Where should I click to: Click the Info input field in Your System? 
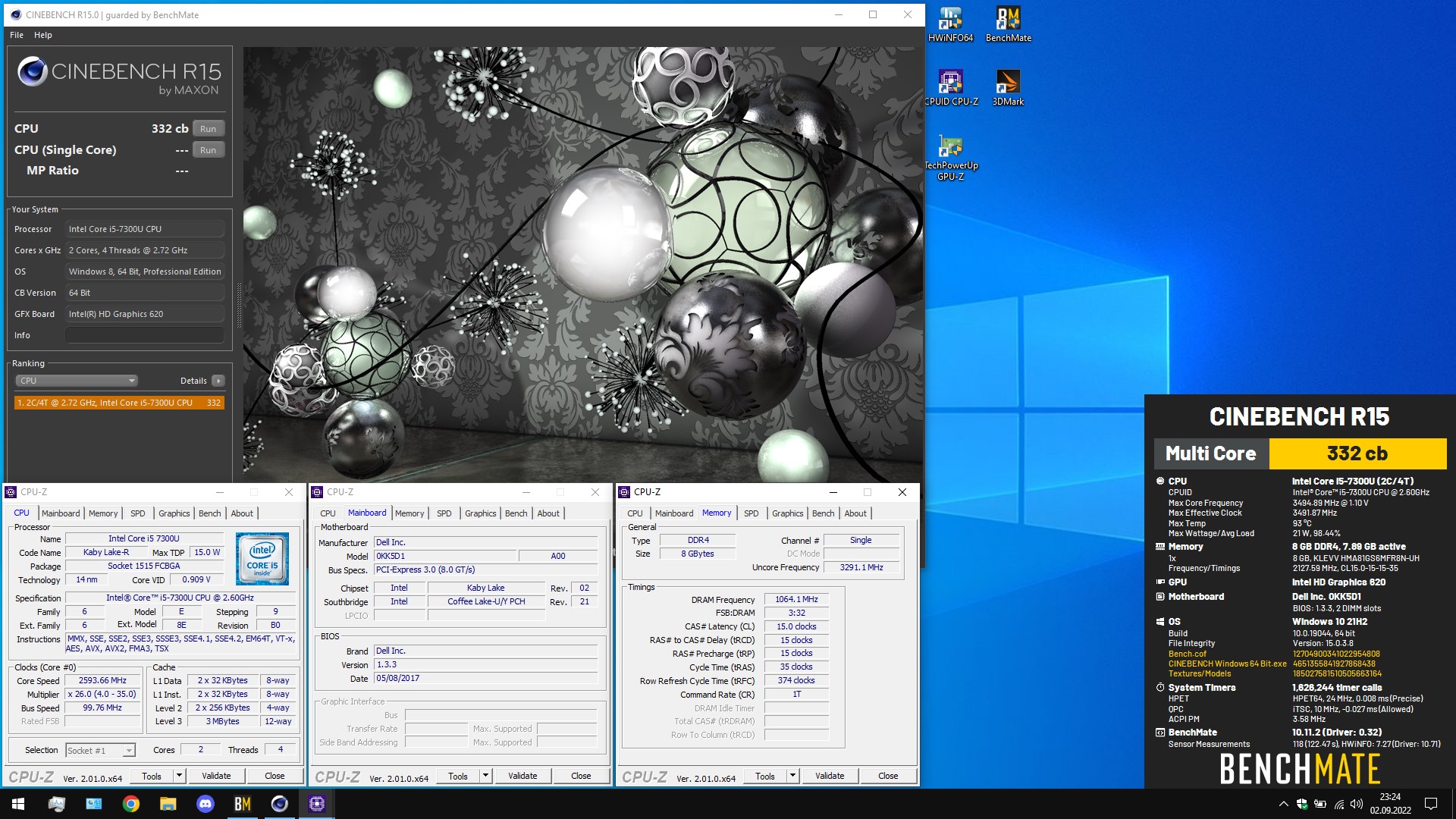pos(145,335)
